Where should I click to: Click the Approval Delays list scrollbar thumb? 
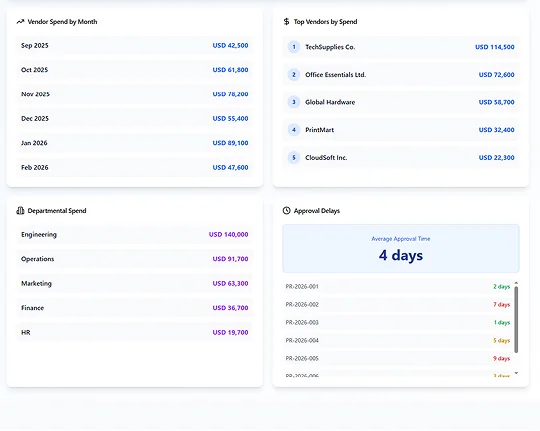point(516,320)
